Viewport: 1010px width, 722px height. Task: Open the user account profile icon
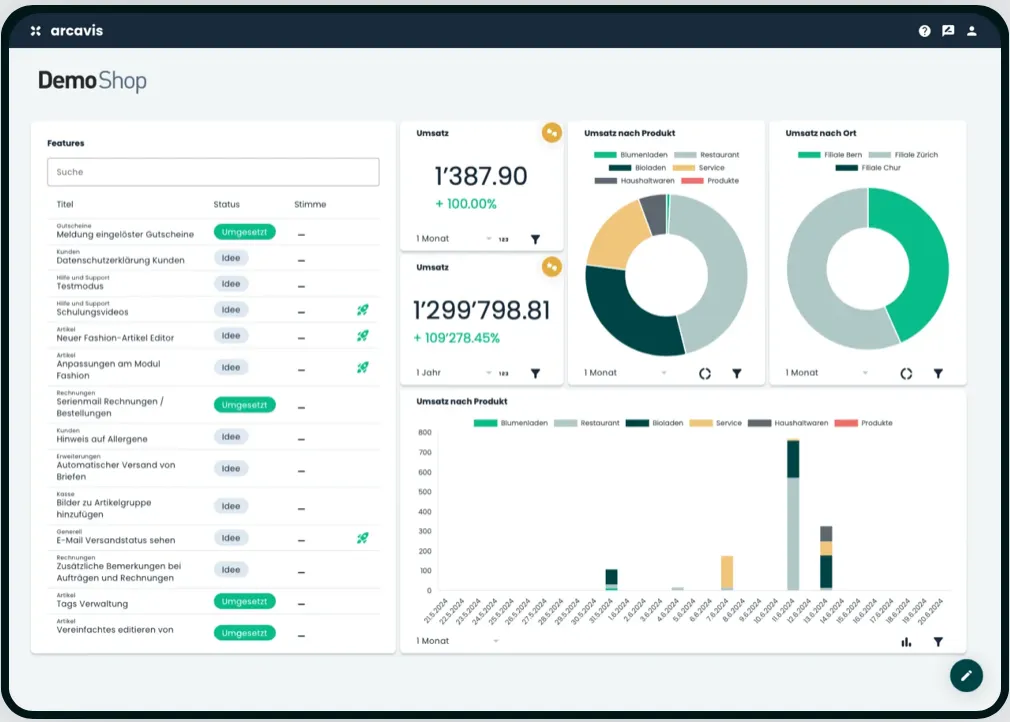point(972,31)
